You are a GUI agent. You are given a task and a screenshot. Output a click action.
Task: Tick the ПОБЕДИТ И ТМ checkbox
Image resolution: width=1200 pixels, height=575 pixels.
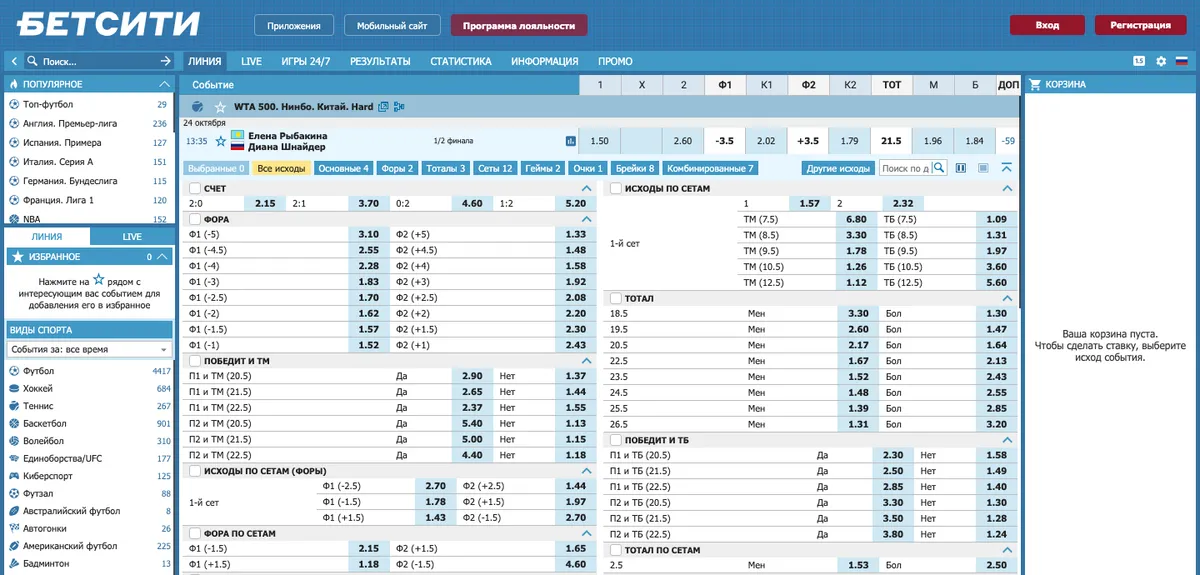pyautogui.click(x=195, y=360)
